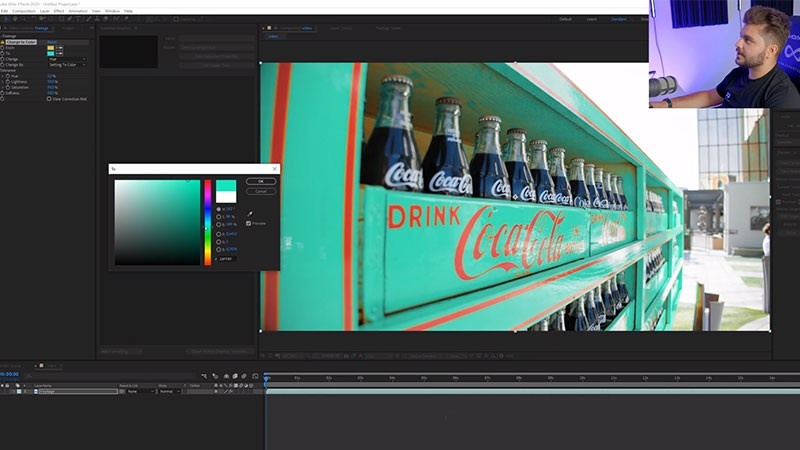
Task: Uncheck Preview in color picker
Action: click(x=249, y=223)
